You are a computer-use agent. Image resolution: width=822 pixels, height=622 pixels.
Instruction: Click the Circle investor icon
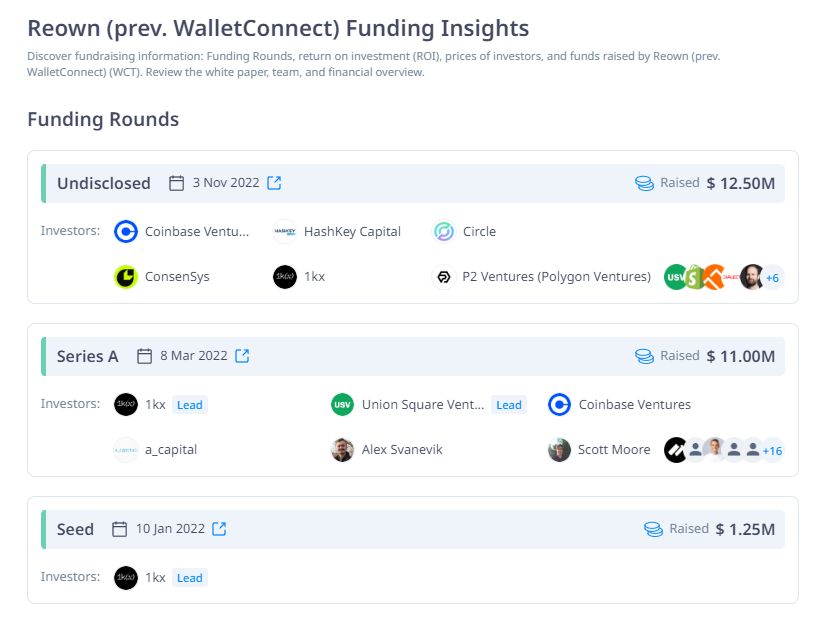(442, 231)
